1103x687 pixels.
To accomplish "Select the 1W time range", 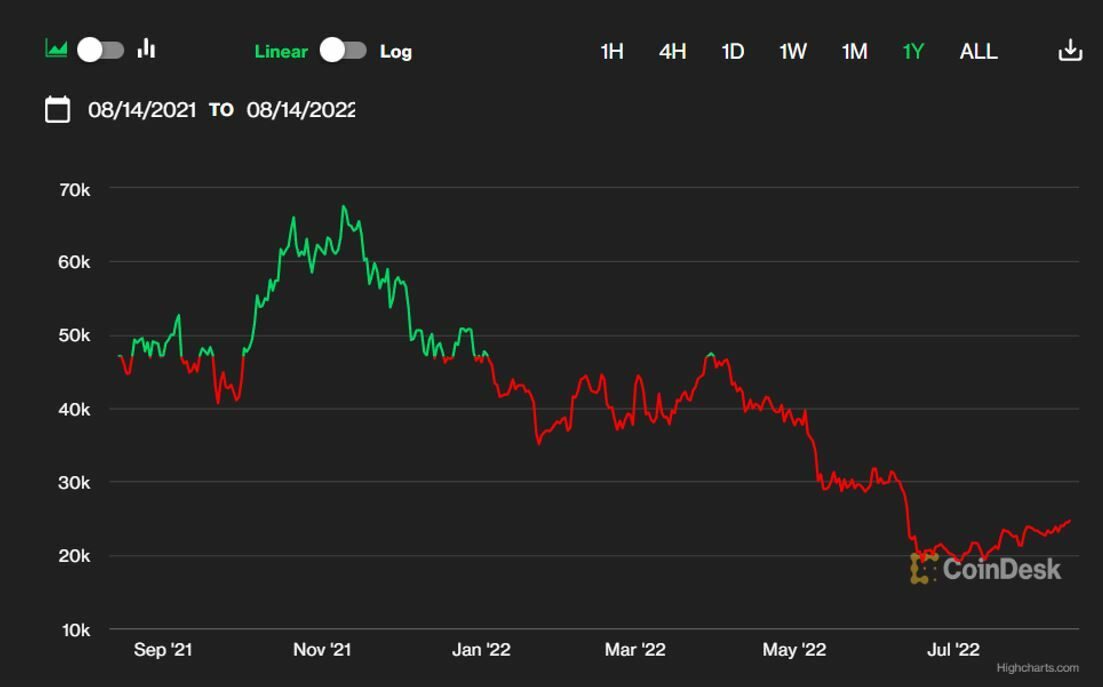I will tap(793, 51).
